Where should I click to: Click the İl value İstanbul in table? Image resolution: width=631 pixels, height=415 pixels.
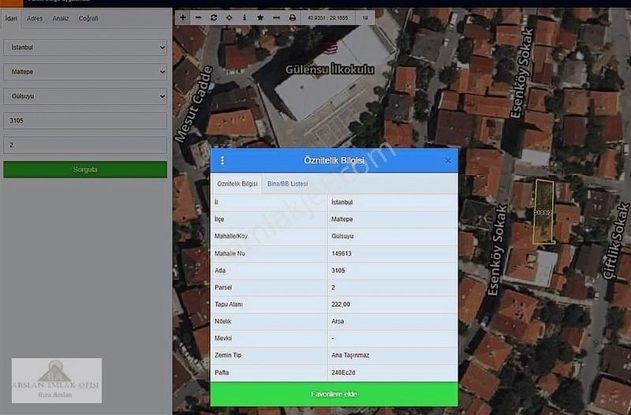click(x=342, y=202)
